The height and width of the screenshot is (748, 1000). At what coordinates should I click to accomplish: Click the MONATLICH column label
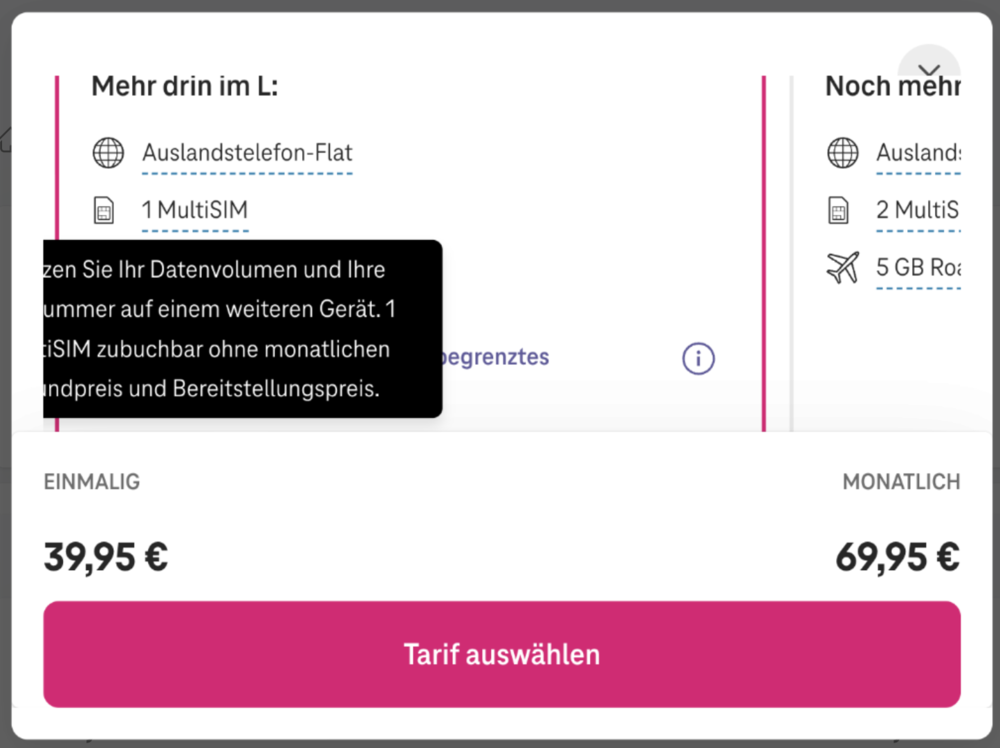click(x=901, y=482)
